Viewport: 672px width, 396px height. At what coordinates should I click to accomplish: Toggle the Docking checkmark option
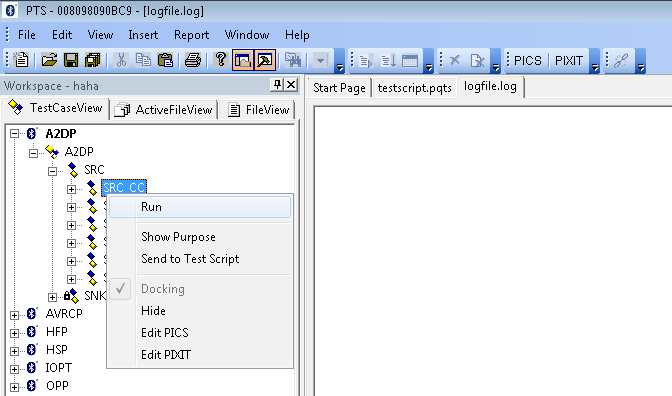click(x=200, y=289)
